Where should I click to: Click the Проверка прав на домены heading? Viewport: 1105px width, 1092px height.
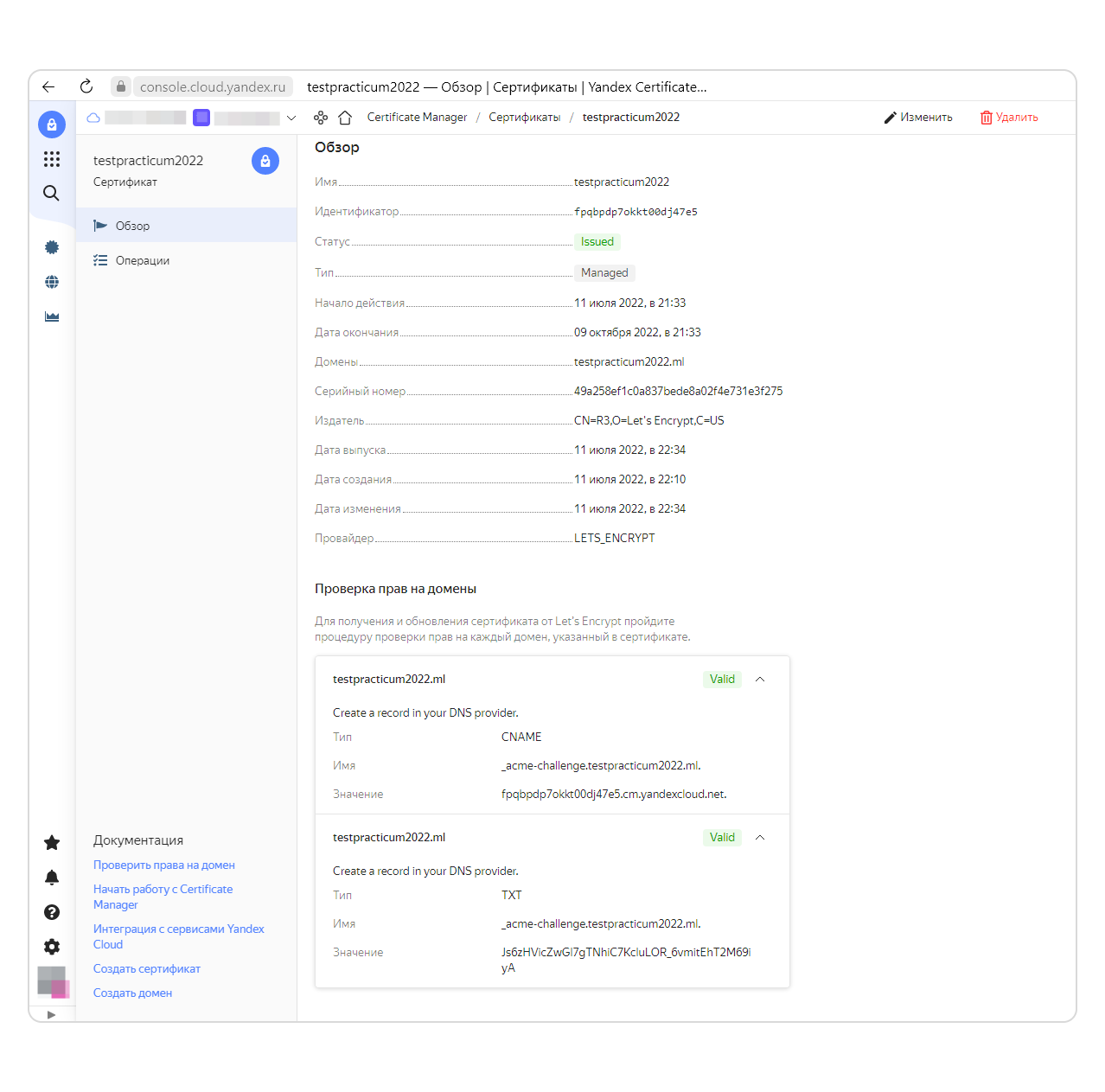pos(395,589)
